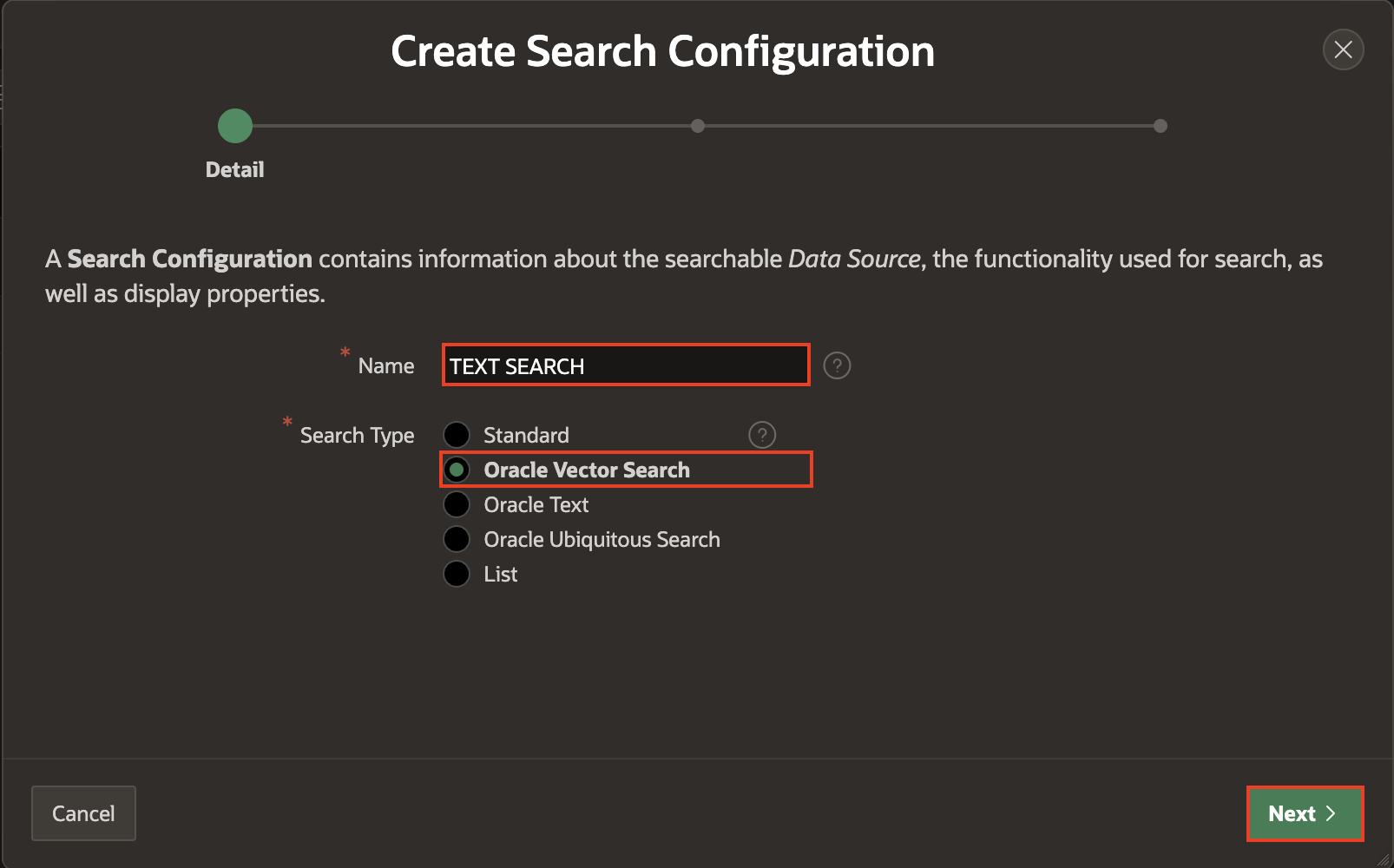
Task: Click the Create Search Configuration title
Action: 662,51
